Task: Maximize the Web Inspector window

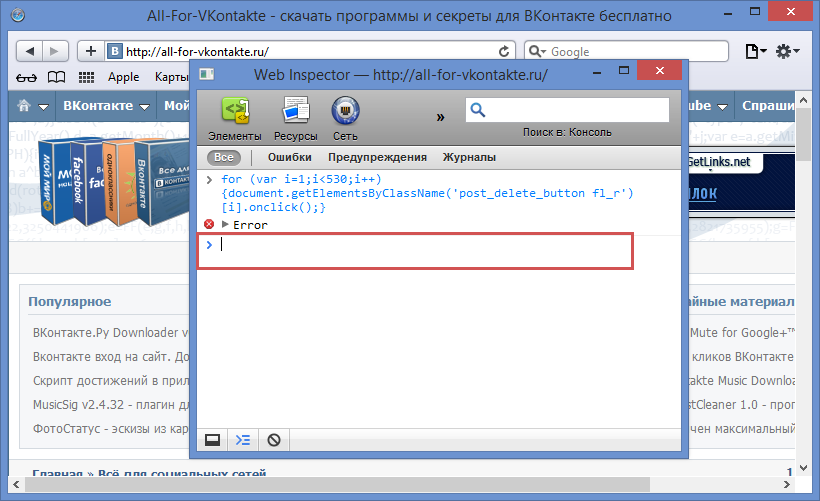Action: click(x=624, y=70)
